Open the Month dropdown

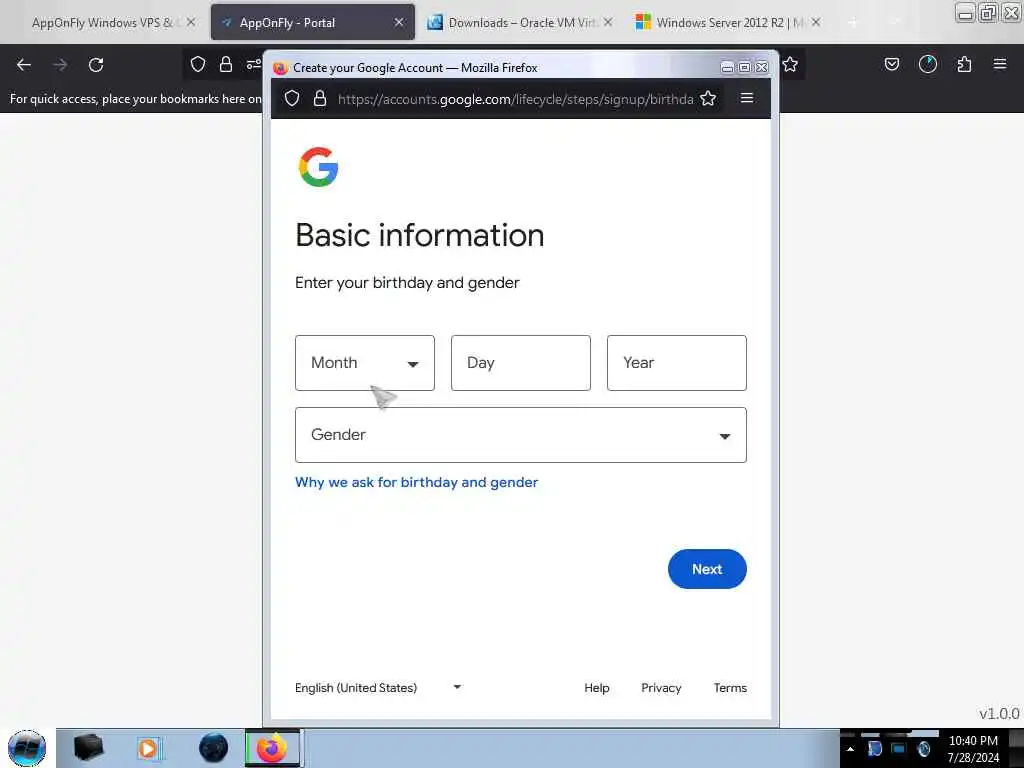pos(364,363)
